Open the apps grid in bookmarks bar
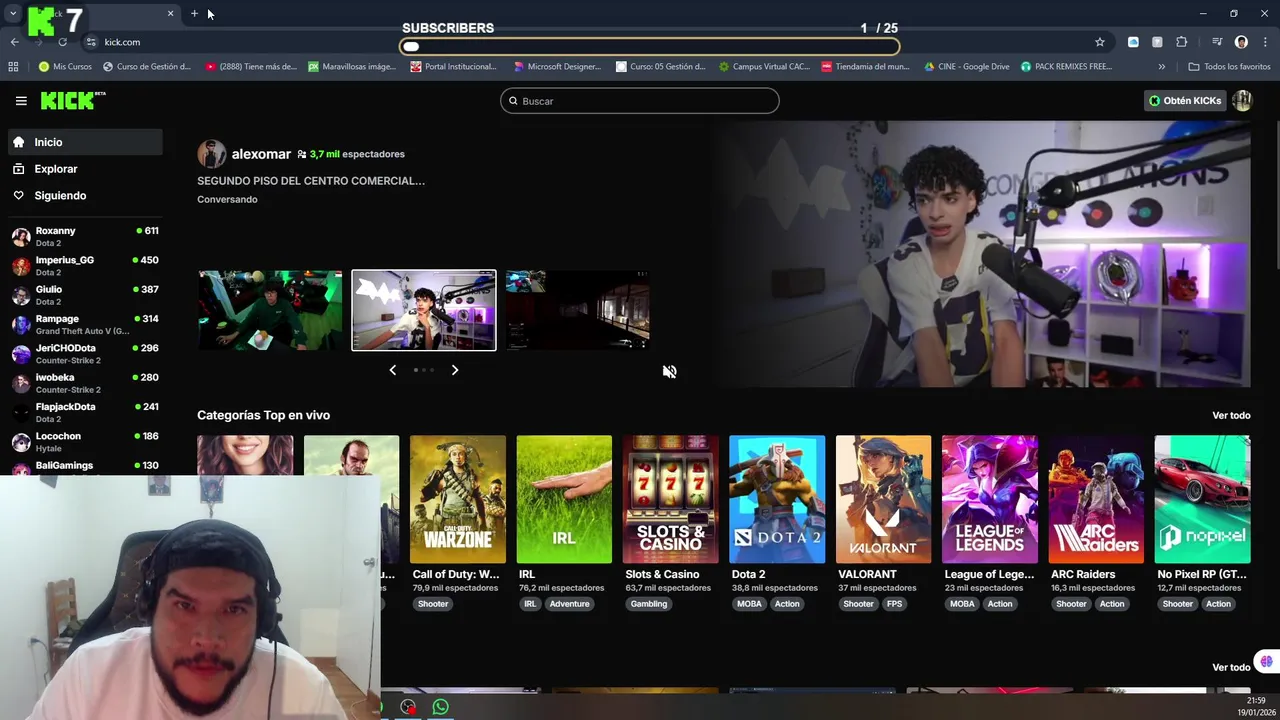The height and width of the screenshot is (720, 1280). tap(13, 67)
